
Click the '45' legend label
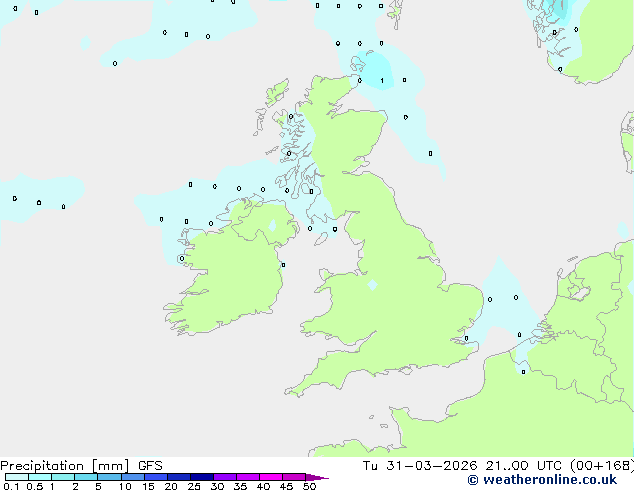(286, 486)
